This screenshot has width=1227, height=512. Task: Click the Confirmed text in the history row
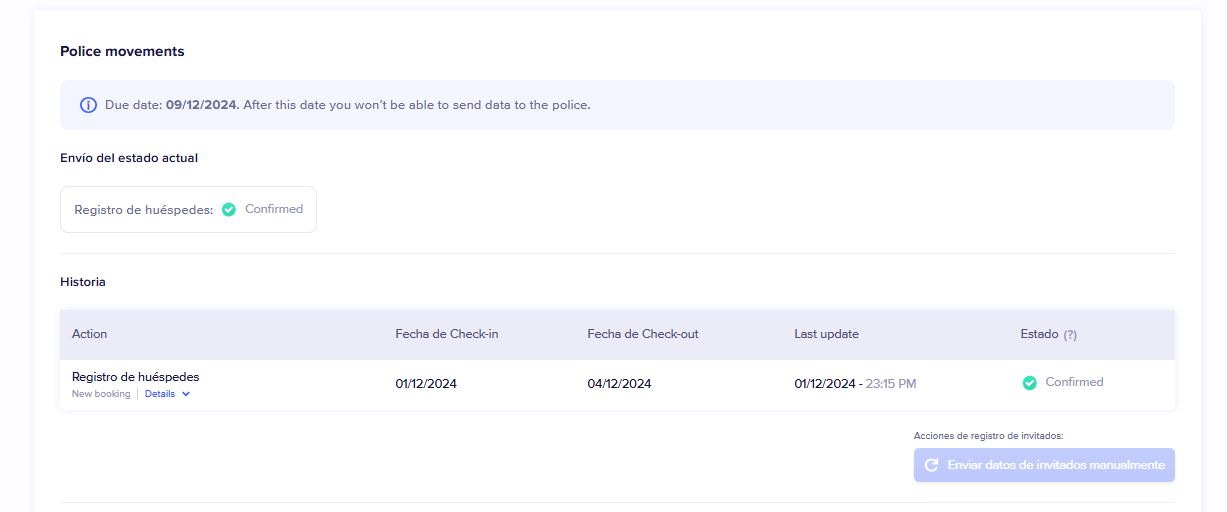1074,382
